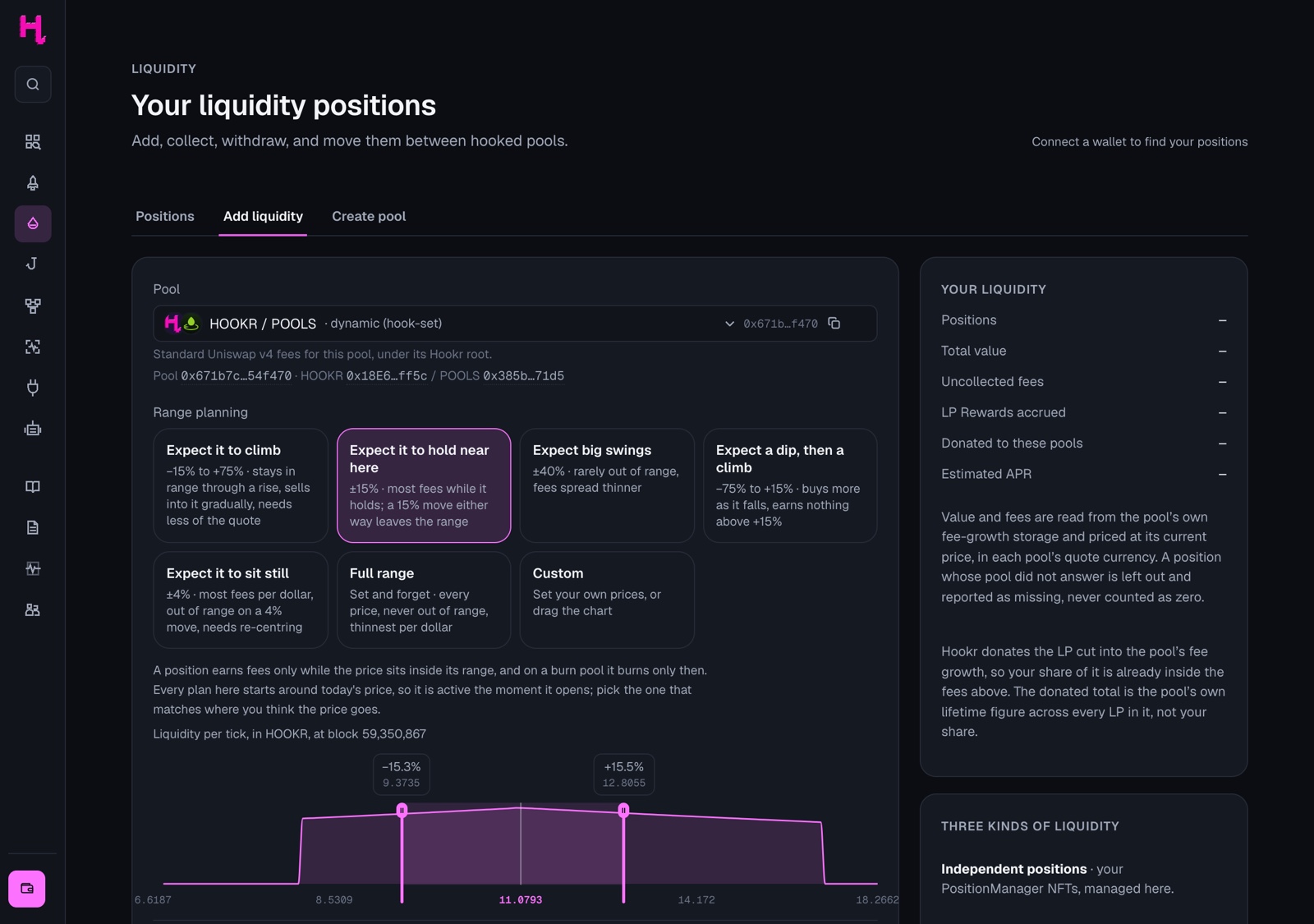1314x924 pixels.
Task: Click the 'Uncollected fees' row
Action: click(x=1084, y=381)
